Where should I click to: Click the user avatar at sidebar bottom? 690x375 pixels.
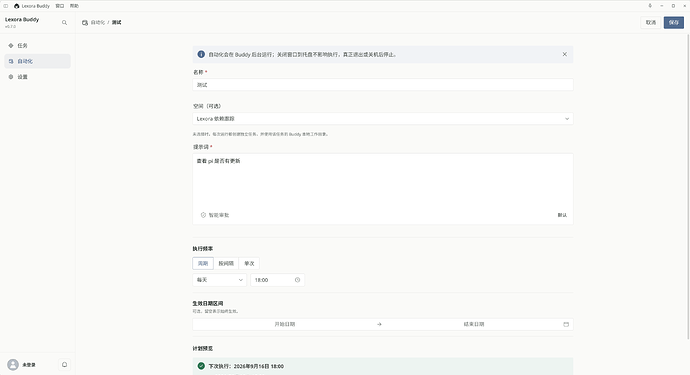(x=13, y=364)
